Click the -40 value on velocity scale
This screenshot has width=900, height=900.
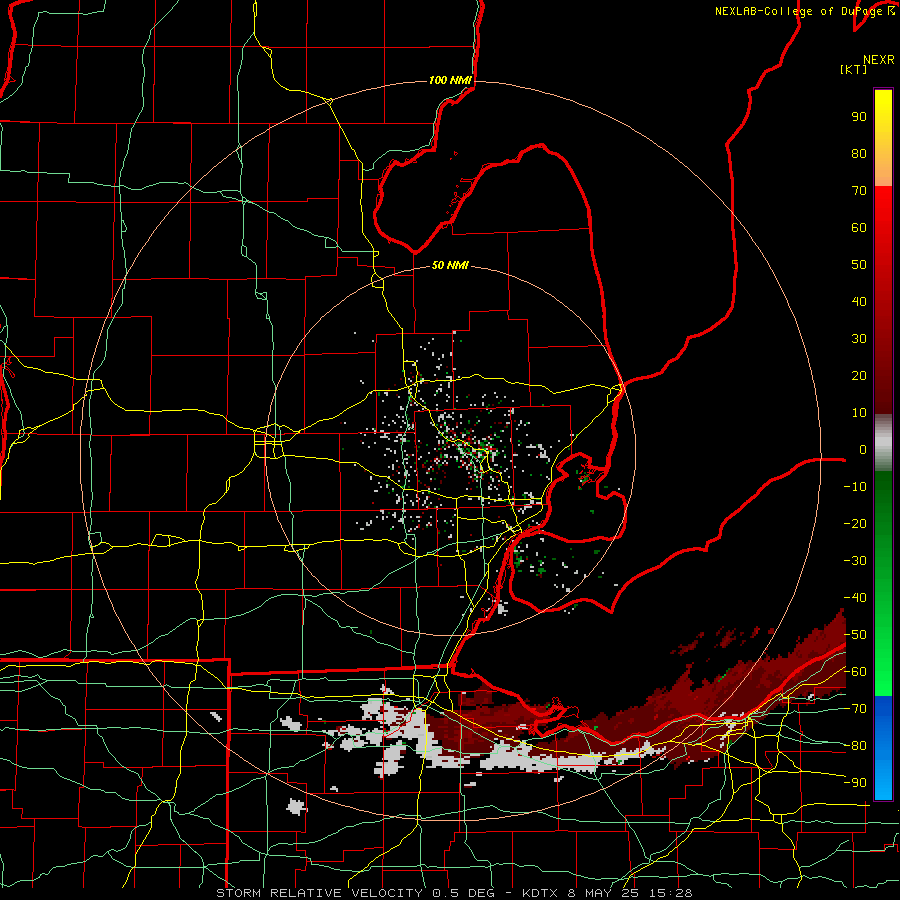click(x=855, y=598)
